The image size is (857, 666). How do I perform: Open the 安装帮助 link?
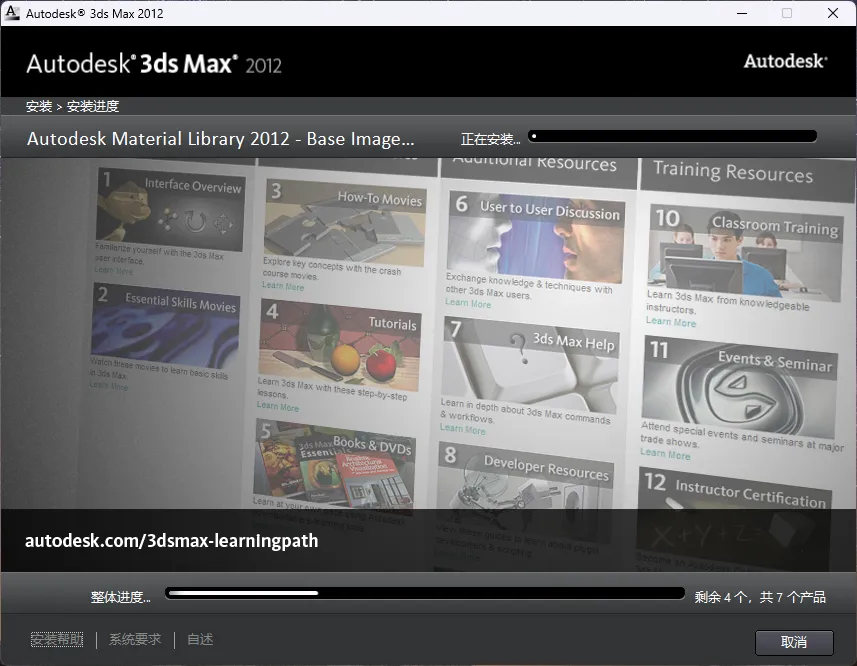(57, 639)
